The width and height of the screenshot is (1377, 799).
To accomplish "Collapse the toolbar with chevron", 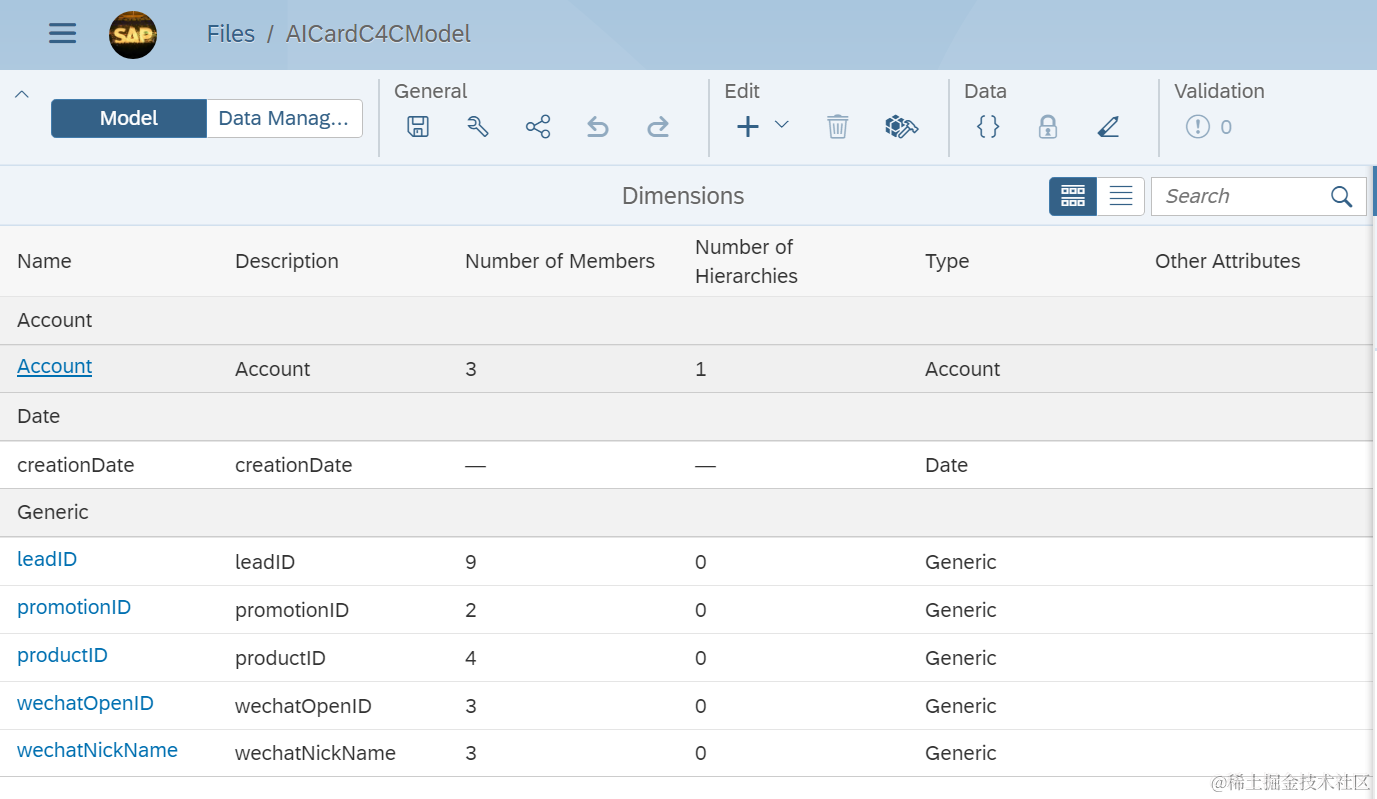I will (22, 95).
